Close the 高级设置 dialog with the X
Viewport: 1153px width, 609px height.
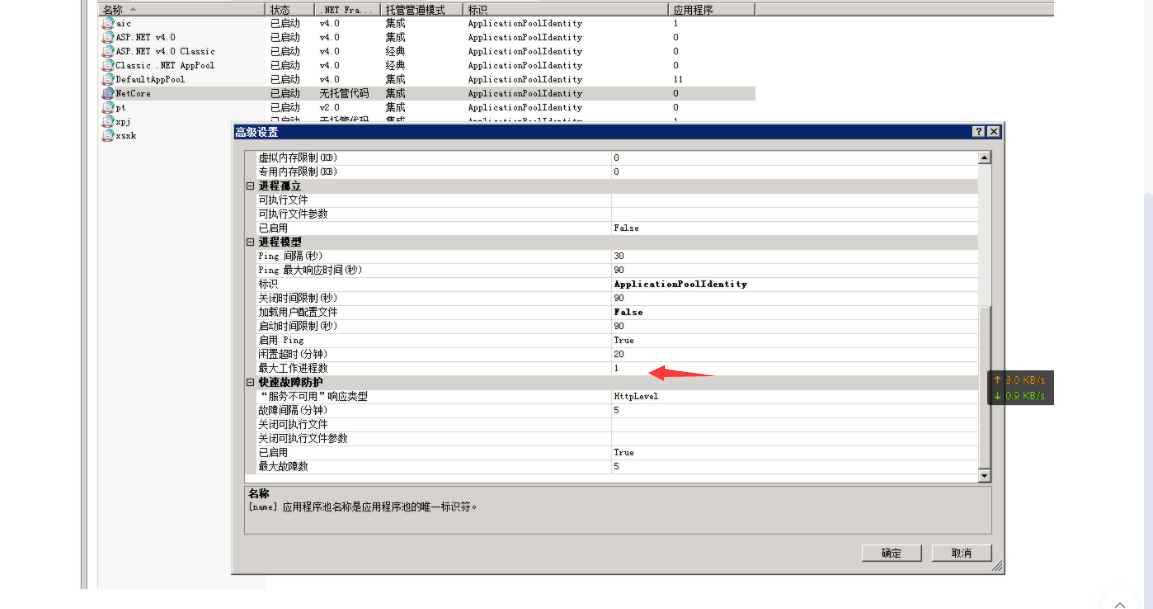[993, 132]
